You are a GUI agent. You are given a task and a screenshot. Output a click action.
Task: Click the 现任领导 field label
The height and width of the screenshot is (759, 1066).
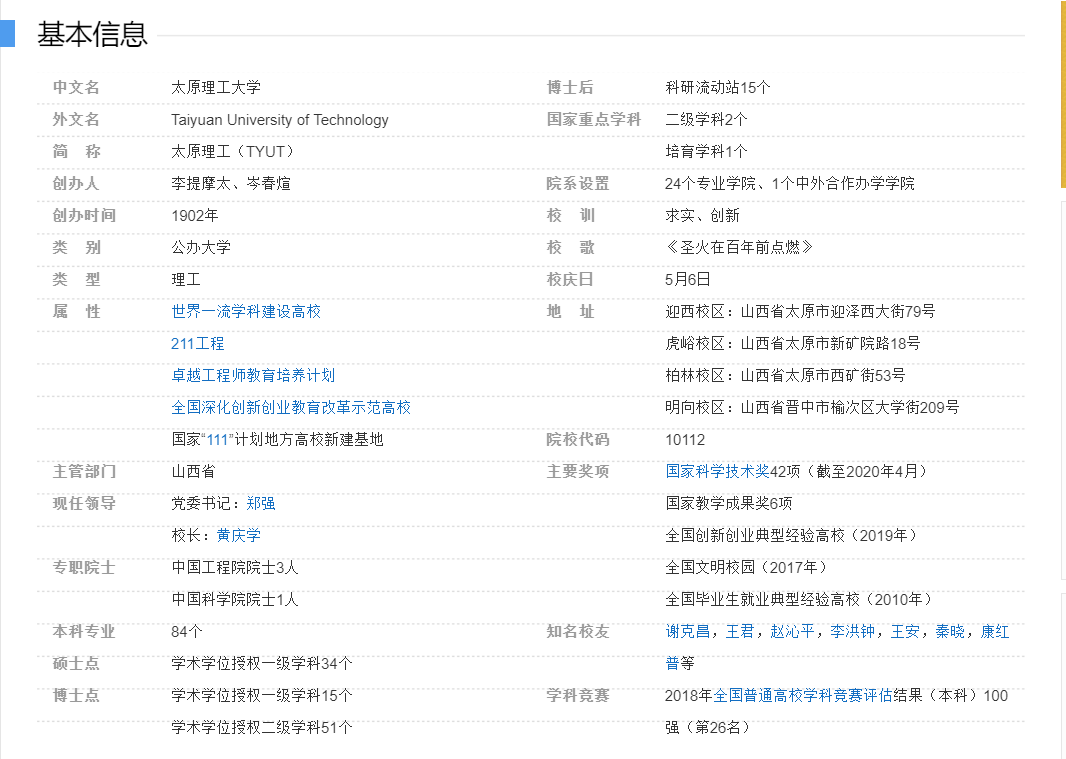coord(84,503)
